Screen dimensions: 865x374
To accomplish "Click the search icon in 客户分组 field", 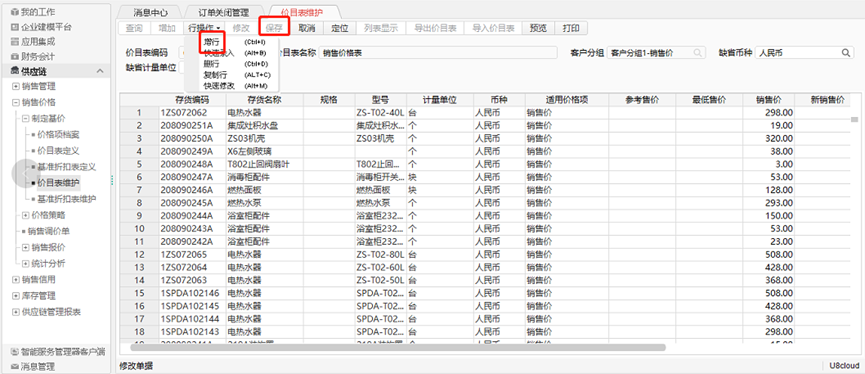I will [698, 53].
